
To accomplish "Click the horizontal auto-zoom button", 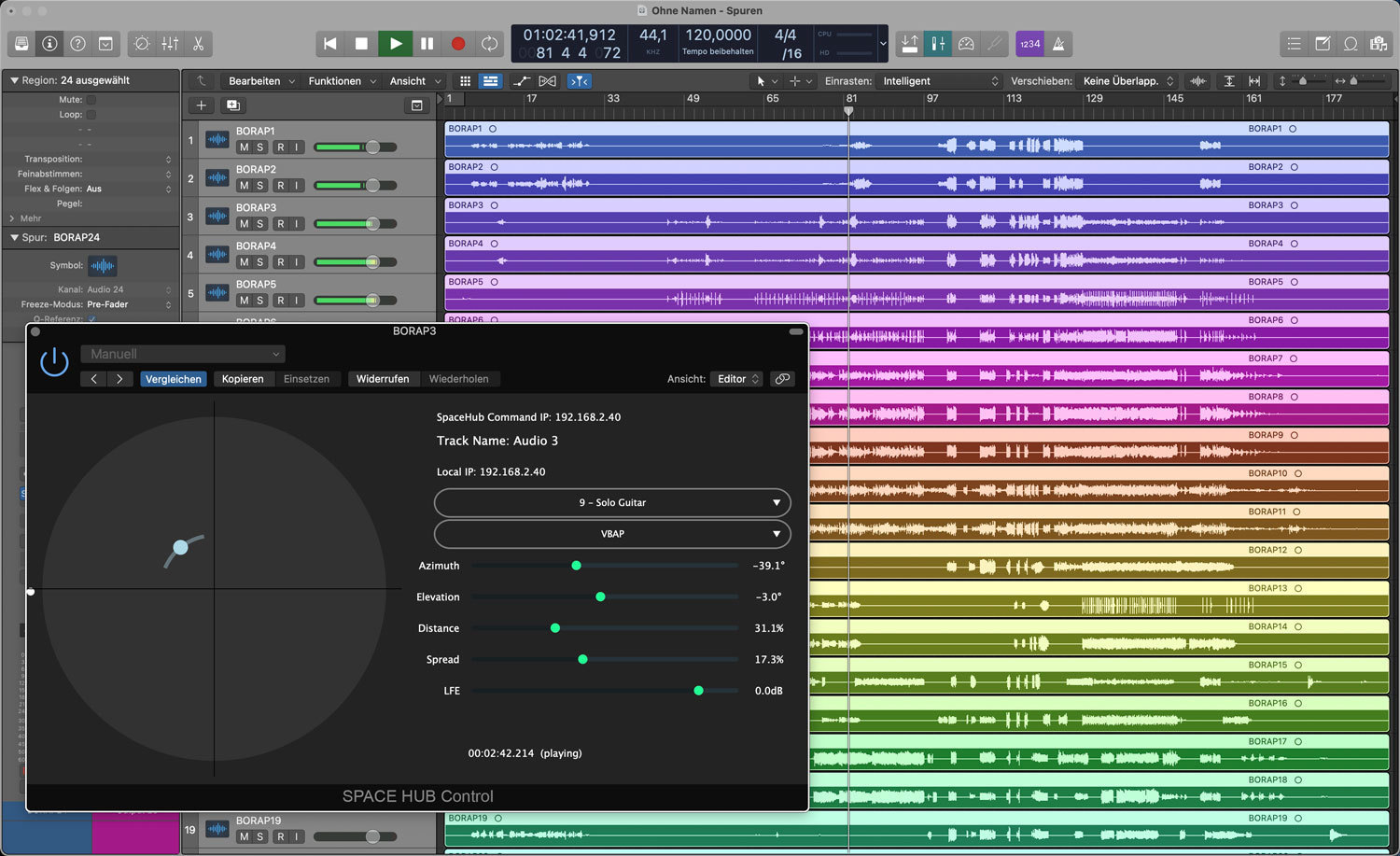I will point(1253,81).
